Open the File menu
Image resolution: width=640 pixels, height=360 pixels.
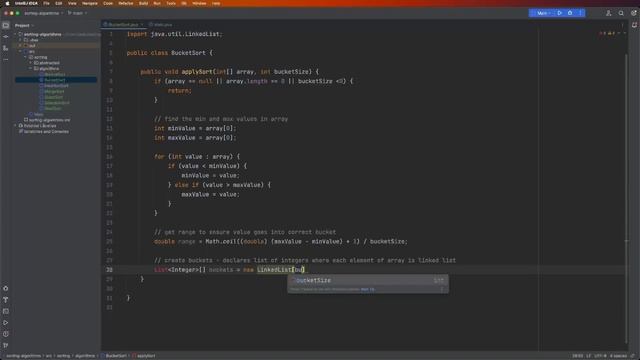point(46,3)
